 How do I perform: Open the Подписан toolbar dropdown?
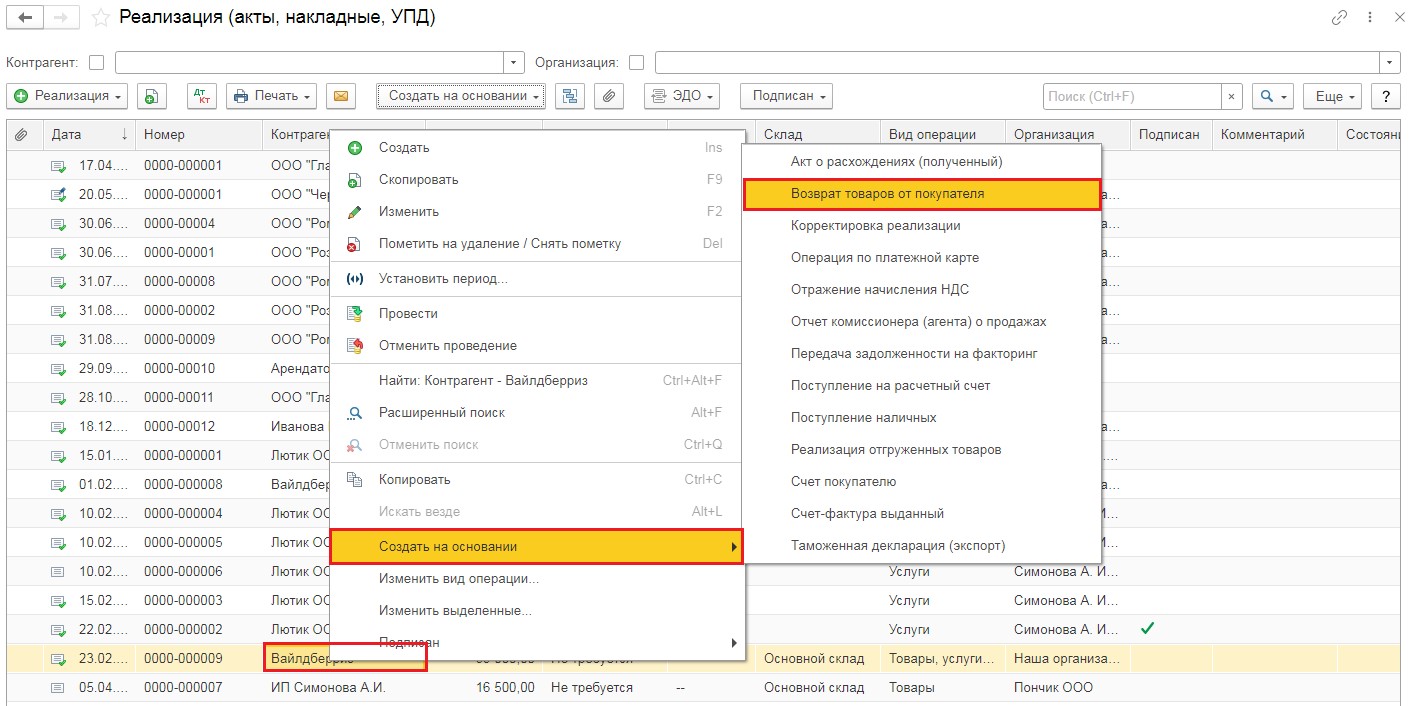786,96
